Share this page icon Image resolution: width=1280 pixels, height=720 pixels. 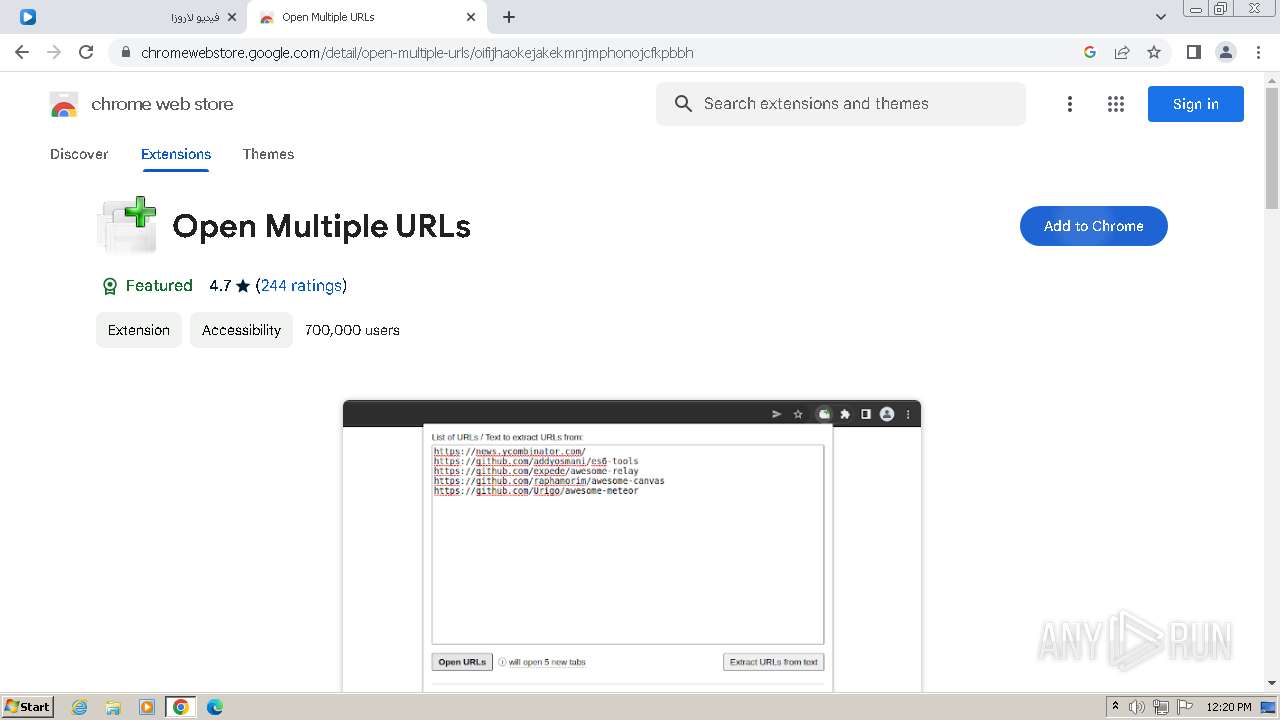point(1122,52)
